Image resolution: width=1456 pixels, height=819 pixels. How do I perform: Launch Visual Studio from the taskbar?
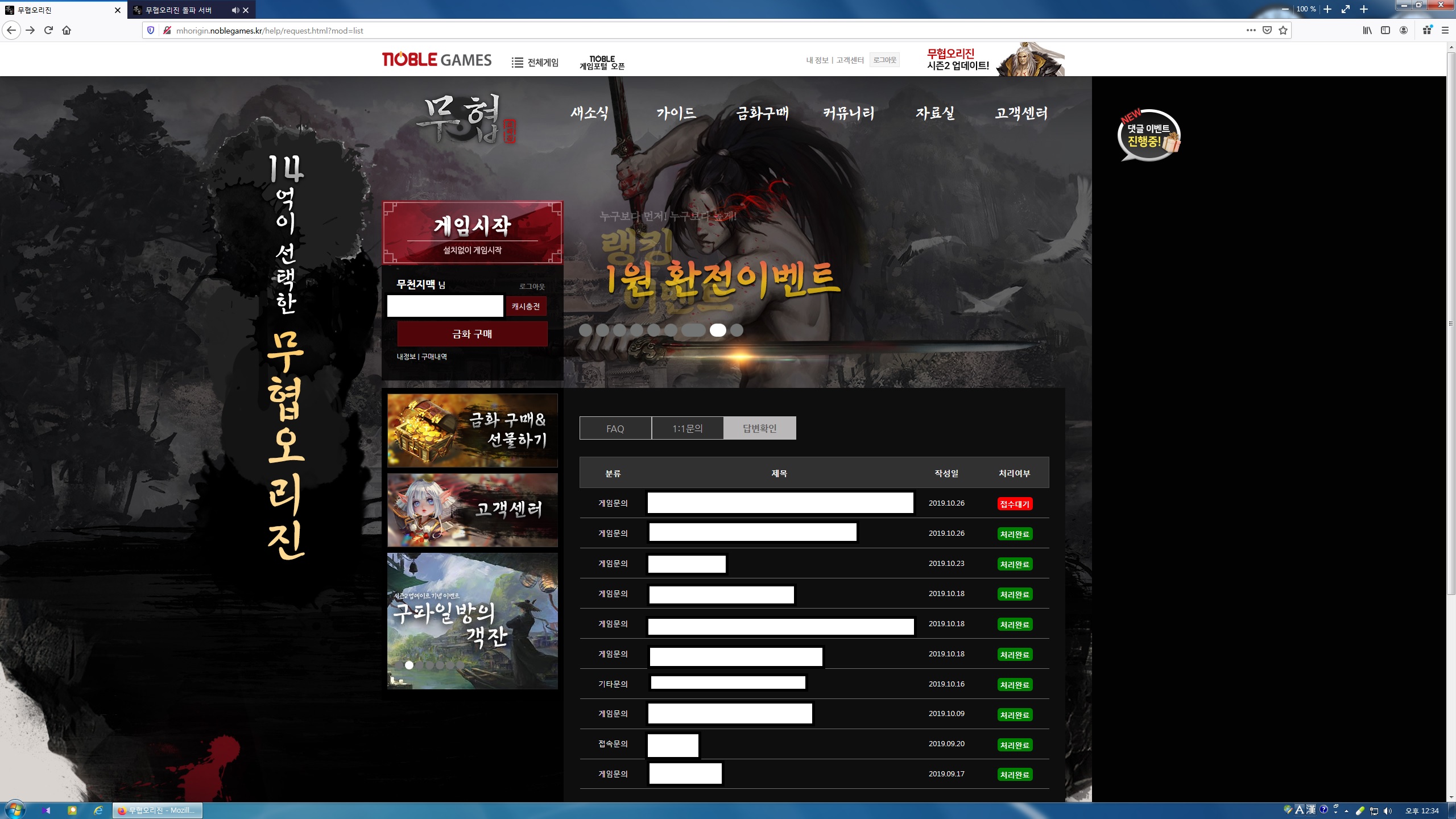[x=46, y=810]
